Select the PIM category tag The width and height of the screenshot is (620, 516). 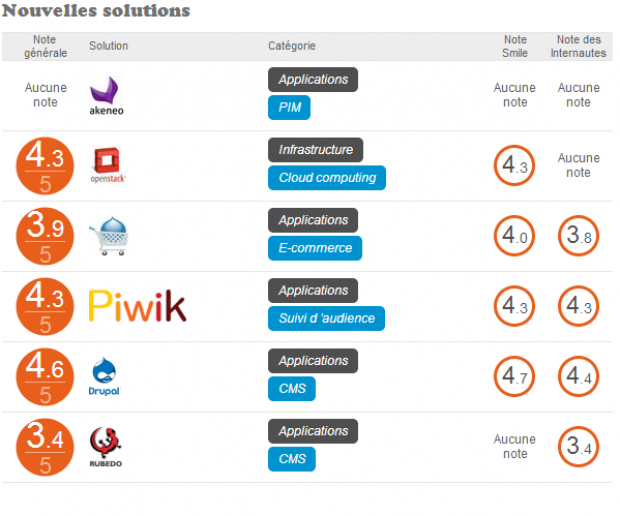point(289,107)
